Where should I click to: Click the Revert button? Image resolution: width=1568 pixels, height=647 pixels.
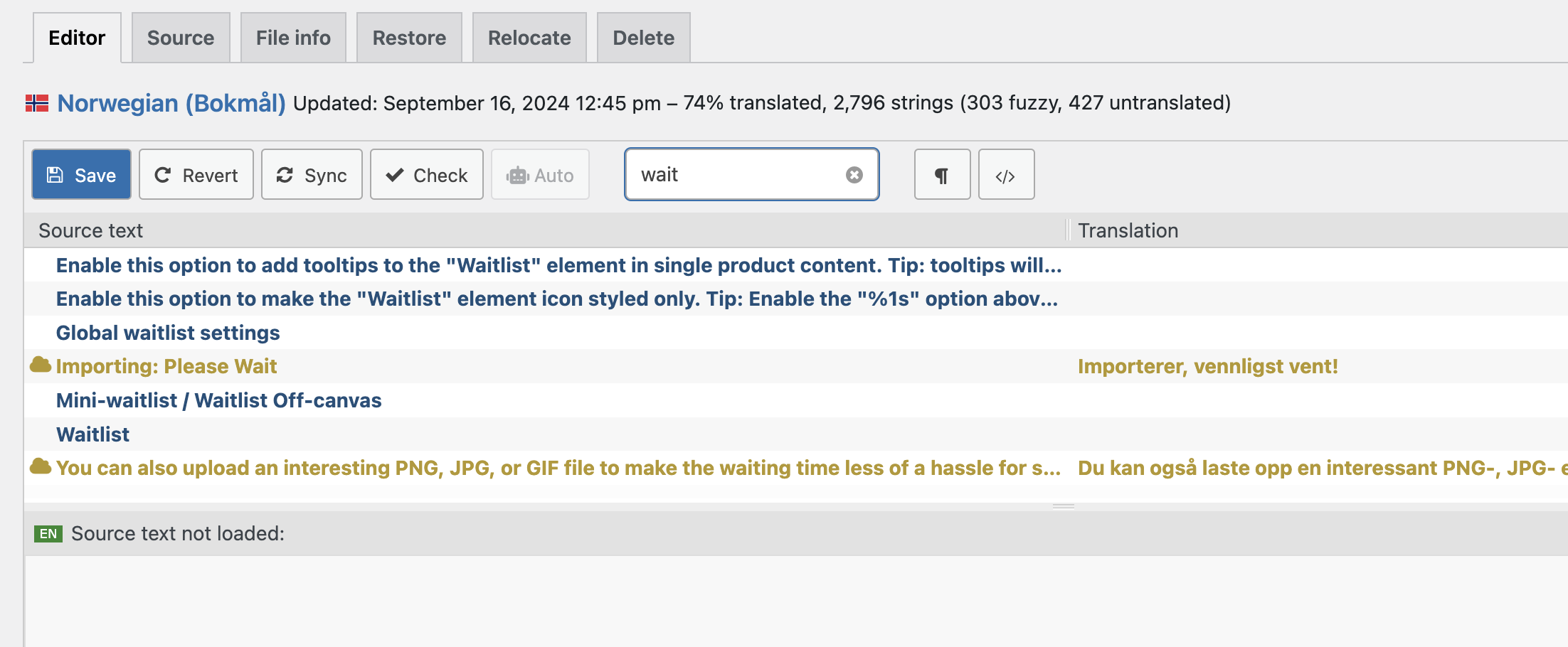pos(196,174)
